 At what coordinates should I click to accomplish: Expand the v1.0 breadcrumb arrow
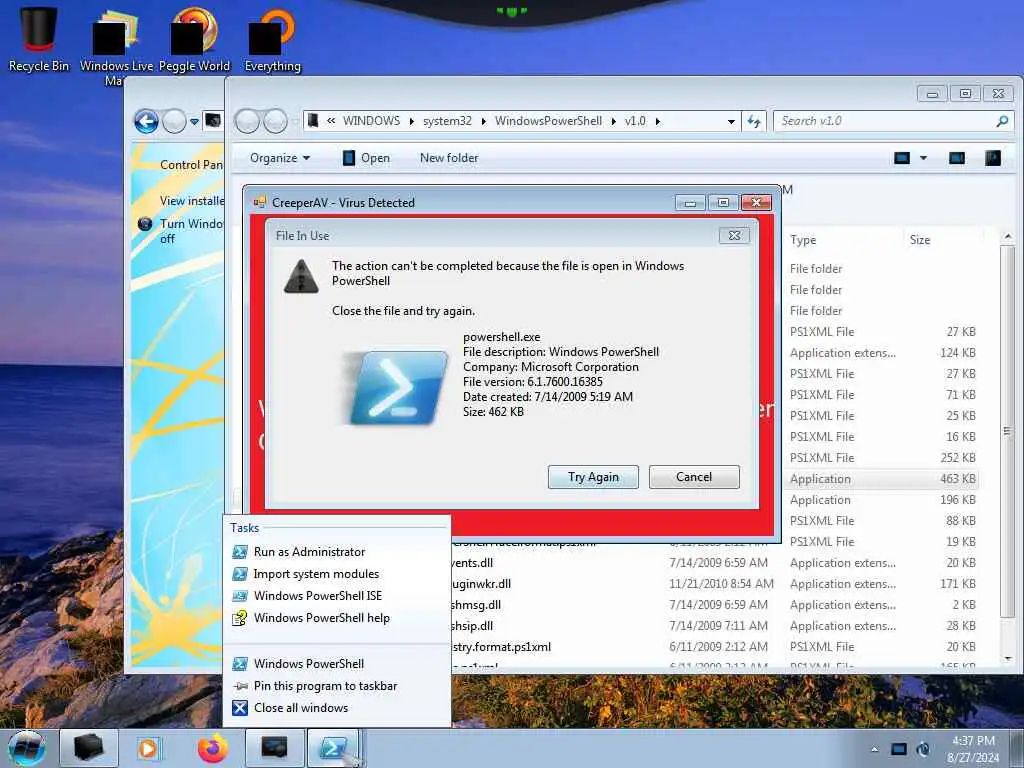(x=658, y=121)
